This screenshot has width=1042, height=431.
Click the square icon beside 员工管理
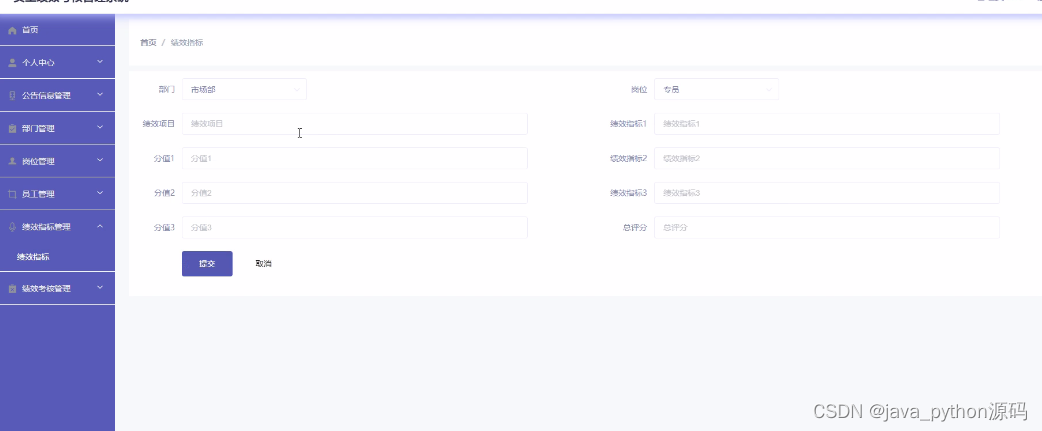pos(12,195)
